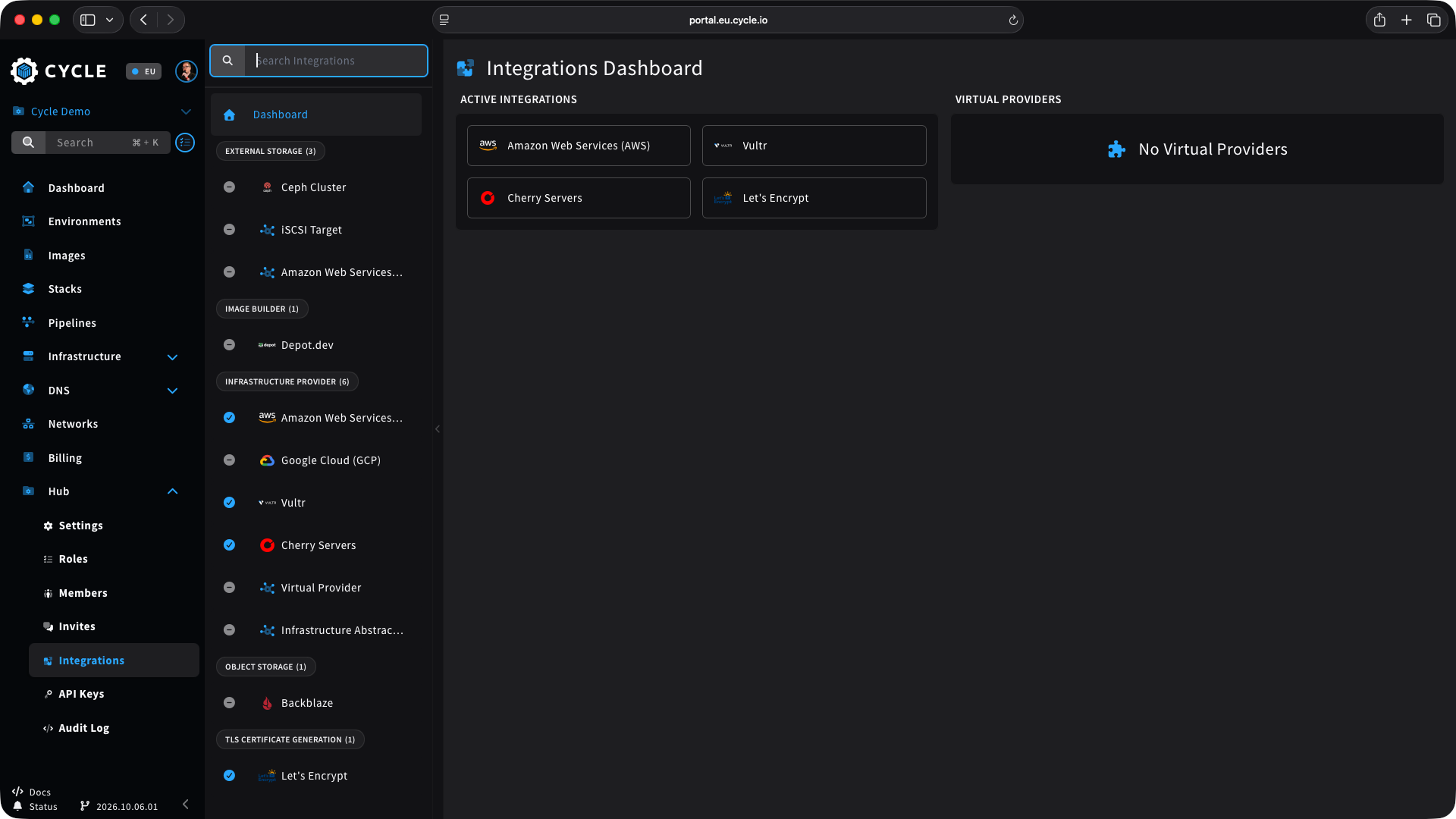The image size is (1456, 819).
Task: Toggle the Virtual Provider status indicator
Action: 229,588
